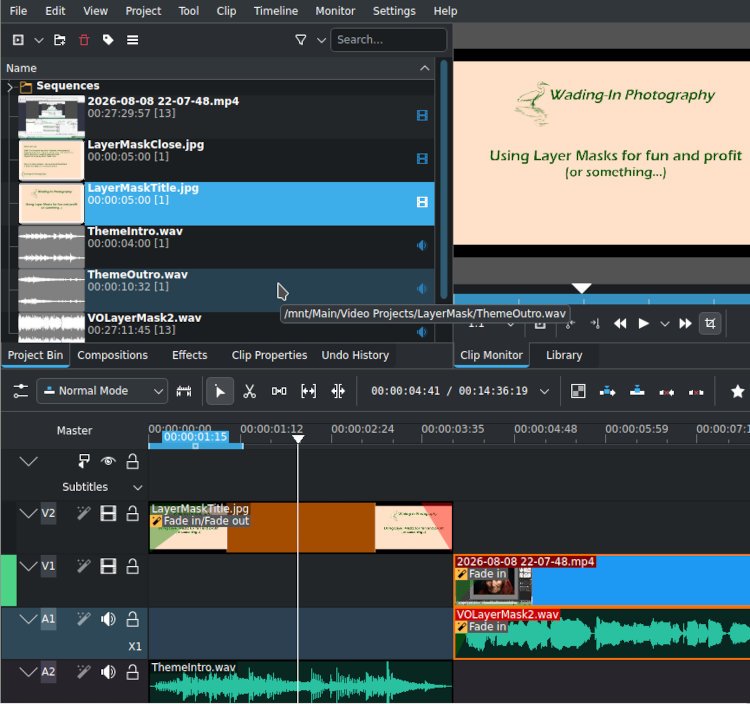Click the red Delete Clip trash icon
Screen dimensions: 750x704
84,40
